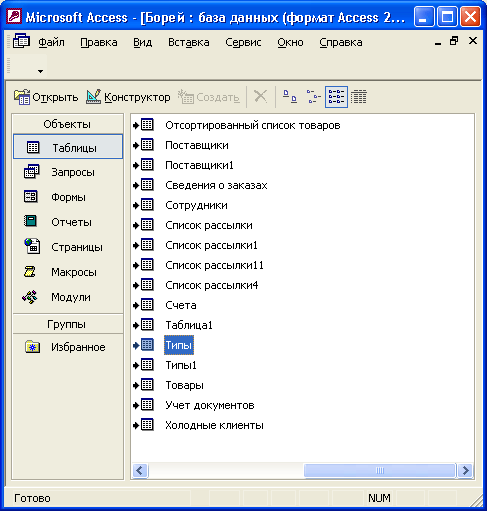Select the Таблица1 table name
This screenshot has width=487, height=511.
[x=189, y=325]
